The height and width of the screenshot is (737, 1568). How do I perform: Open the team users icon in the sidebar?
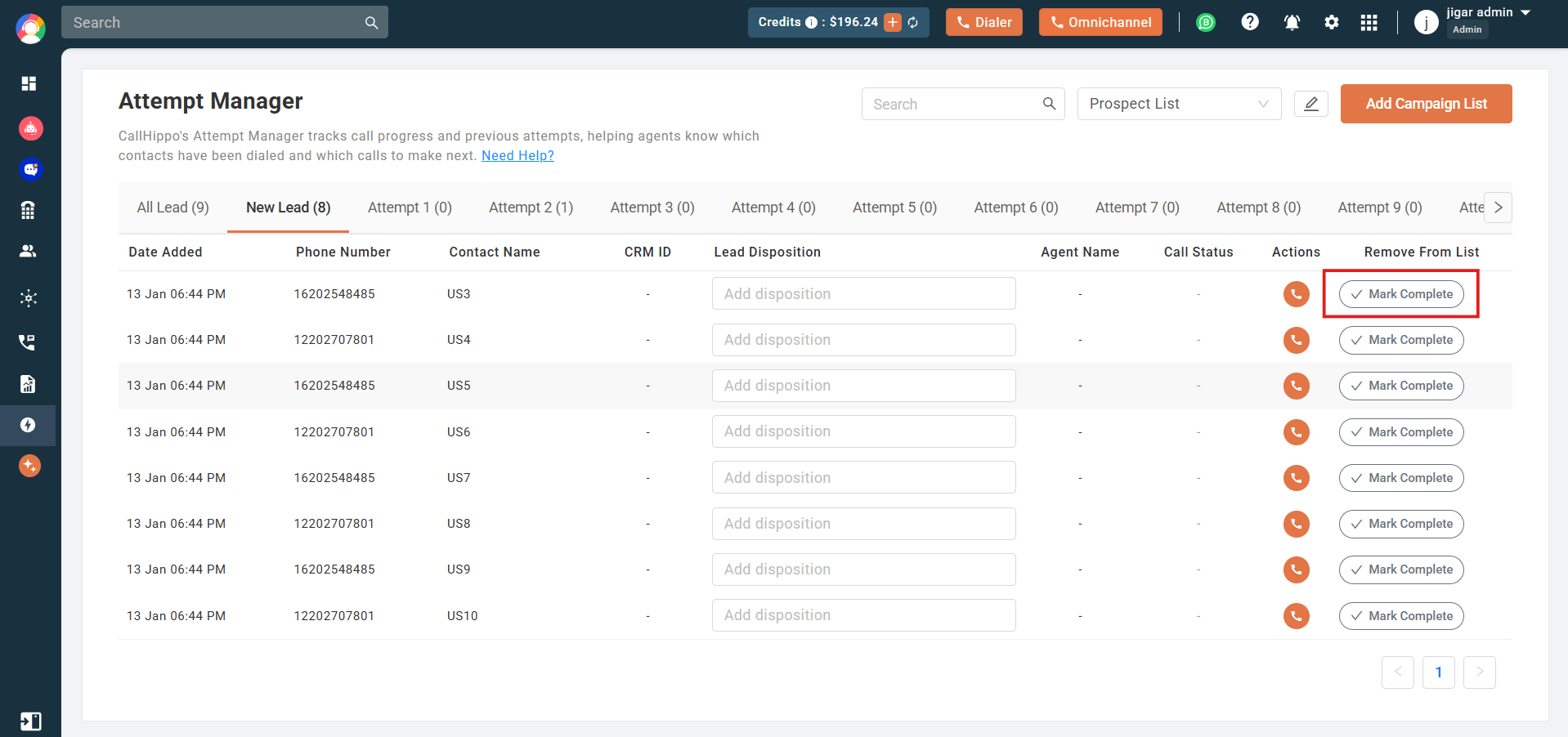pyautogui.click(x=29, y=251)
